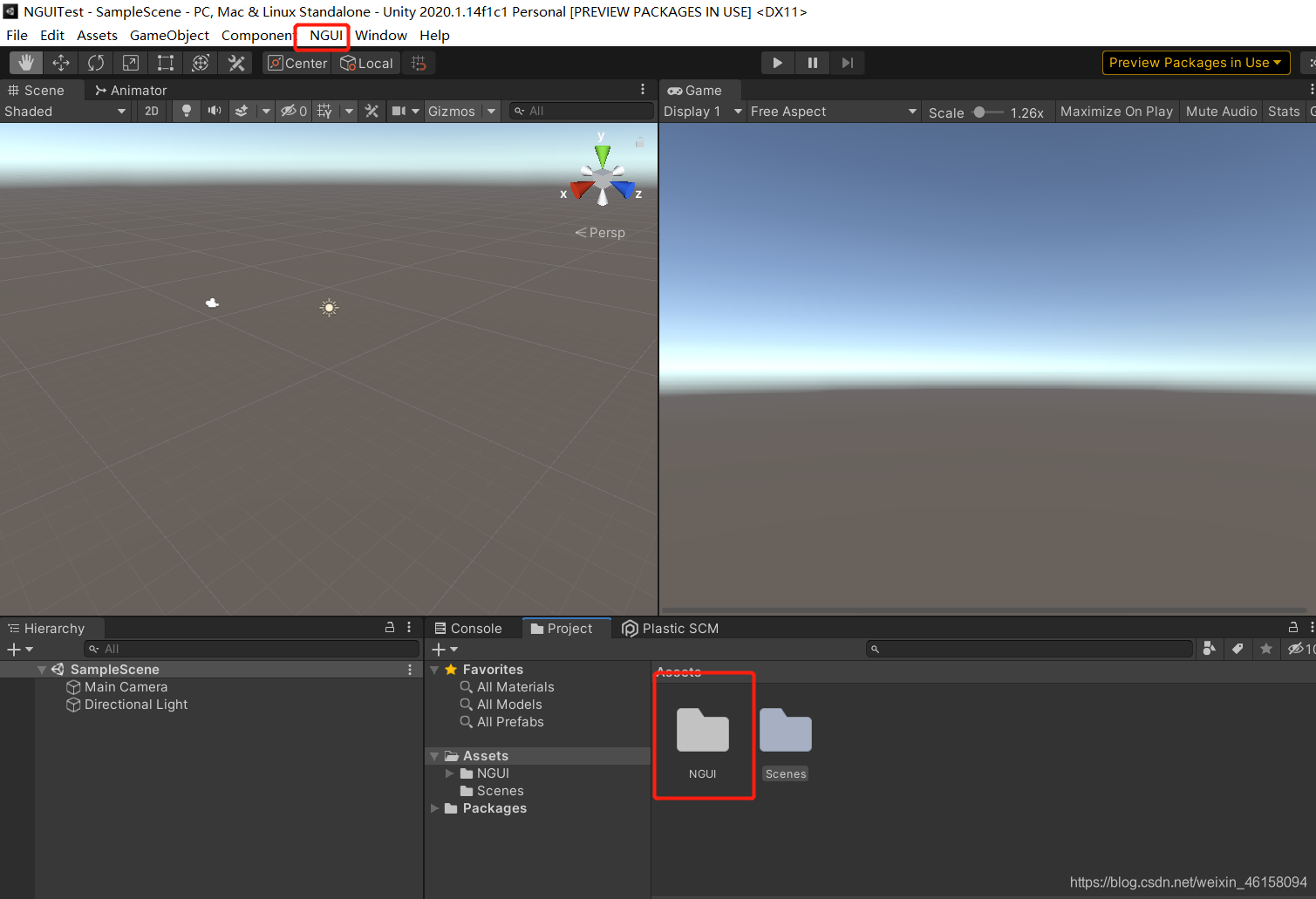1316x899 pixels.
Task: Select the Rotate tool
Action: pyautogui.click(x=95, y=62)
